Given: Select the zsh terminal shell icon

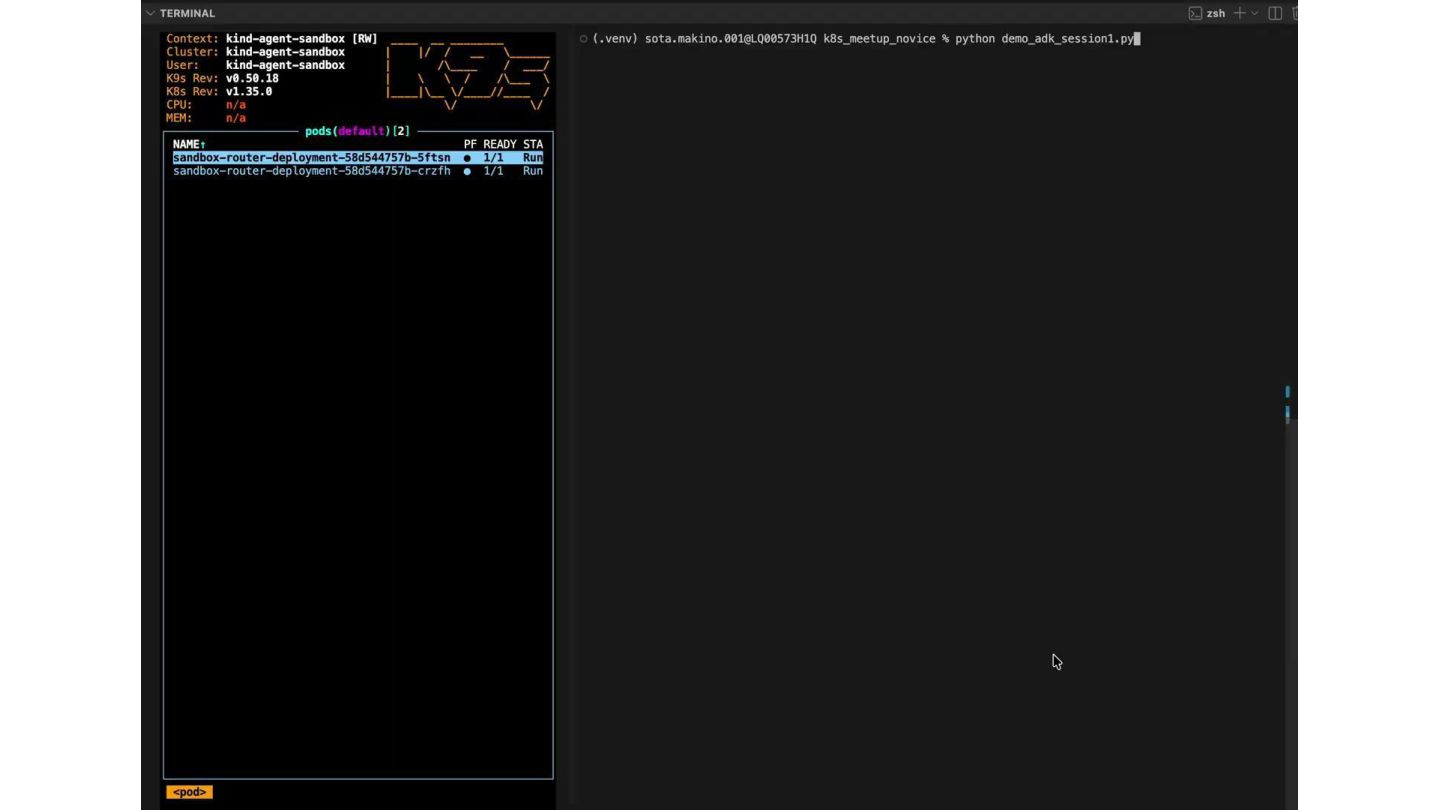Looking at the screenshot, I should (1195, 13).
